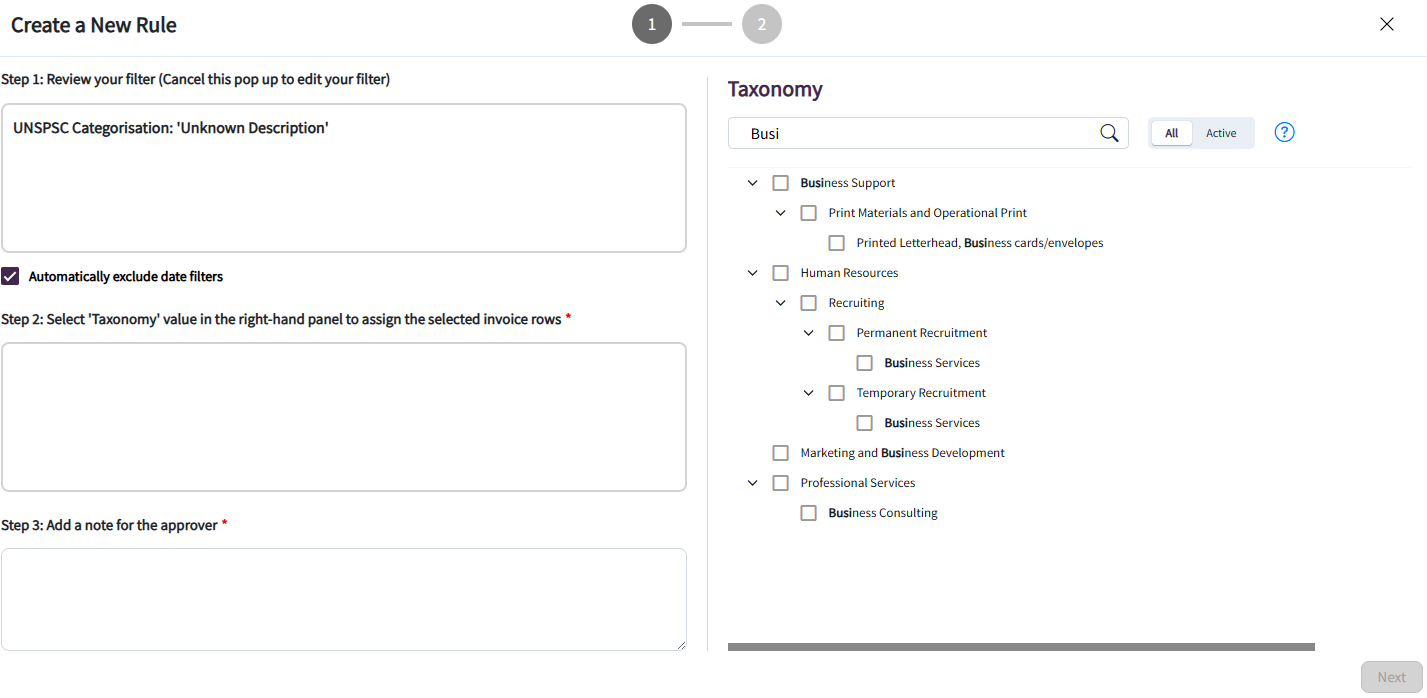Tick Marketing and Business Development checkbox
Viewport: 1427px width, 698px height.
click(781, 453)
